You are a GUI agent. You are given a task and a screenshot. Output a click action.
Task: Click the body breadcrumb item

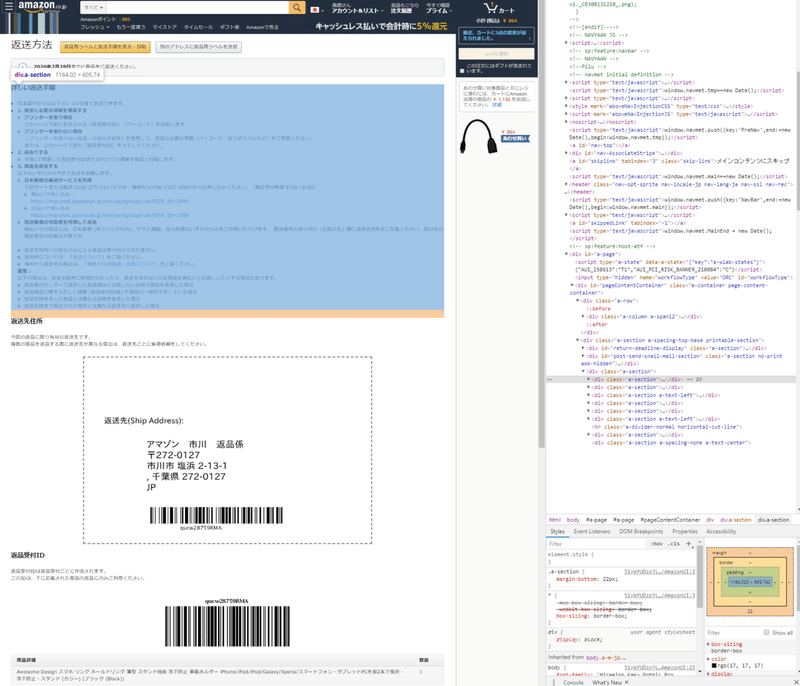point(573,520)
